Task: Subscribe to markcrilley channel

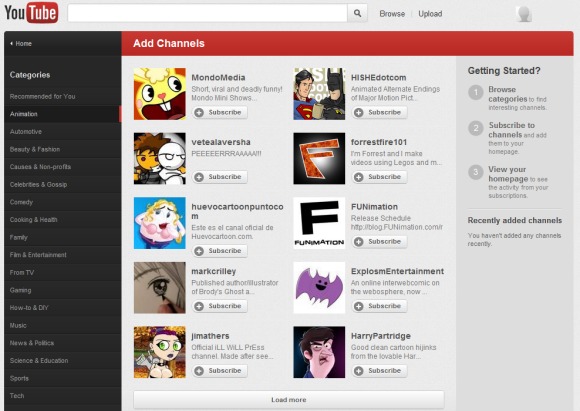Action: pyautogui.click(x=220, y=306)
